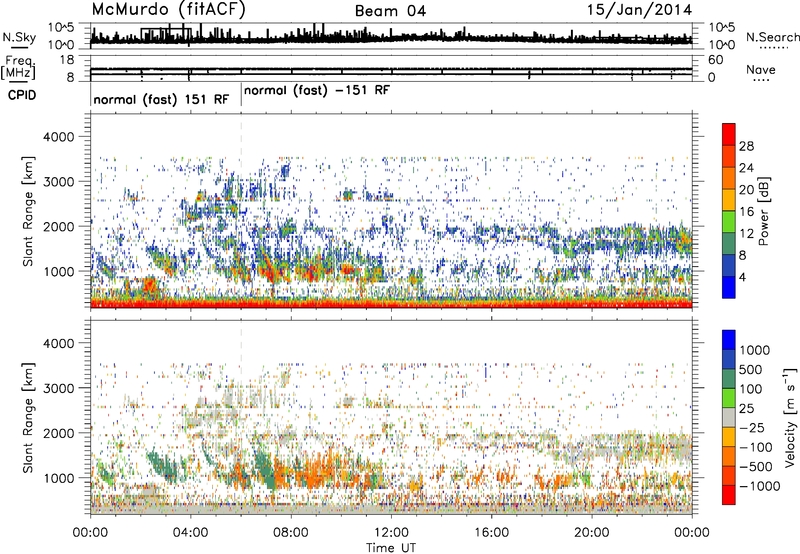800x554 pixels.
Task: Click the velocity panel 'Slant Range [km]' label
Action: (x=28, y=418)
